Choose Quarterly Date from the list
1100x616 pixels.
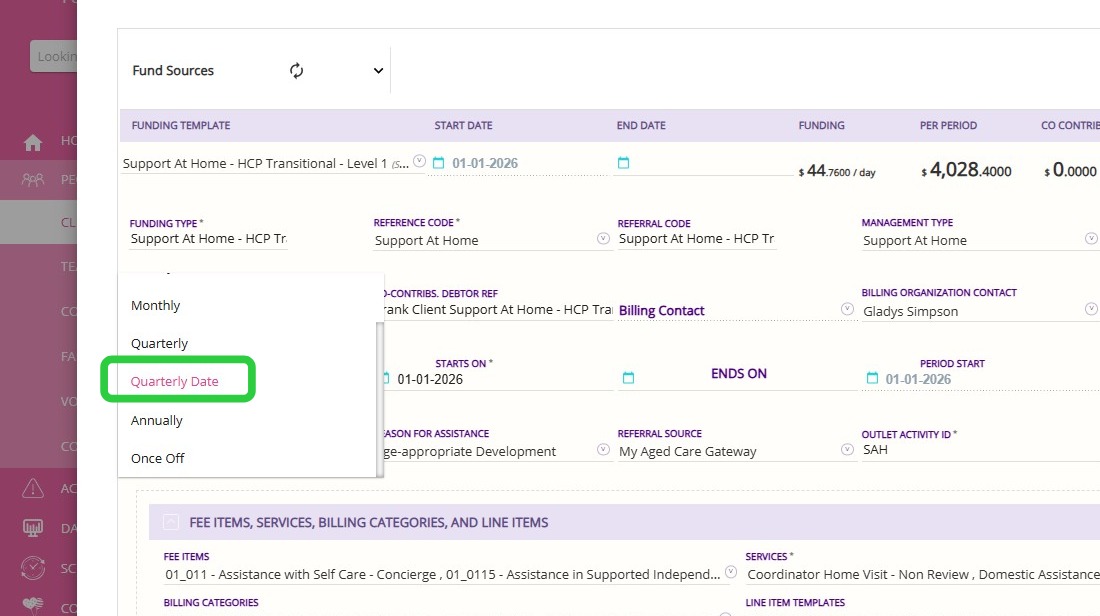click(175, 381)
